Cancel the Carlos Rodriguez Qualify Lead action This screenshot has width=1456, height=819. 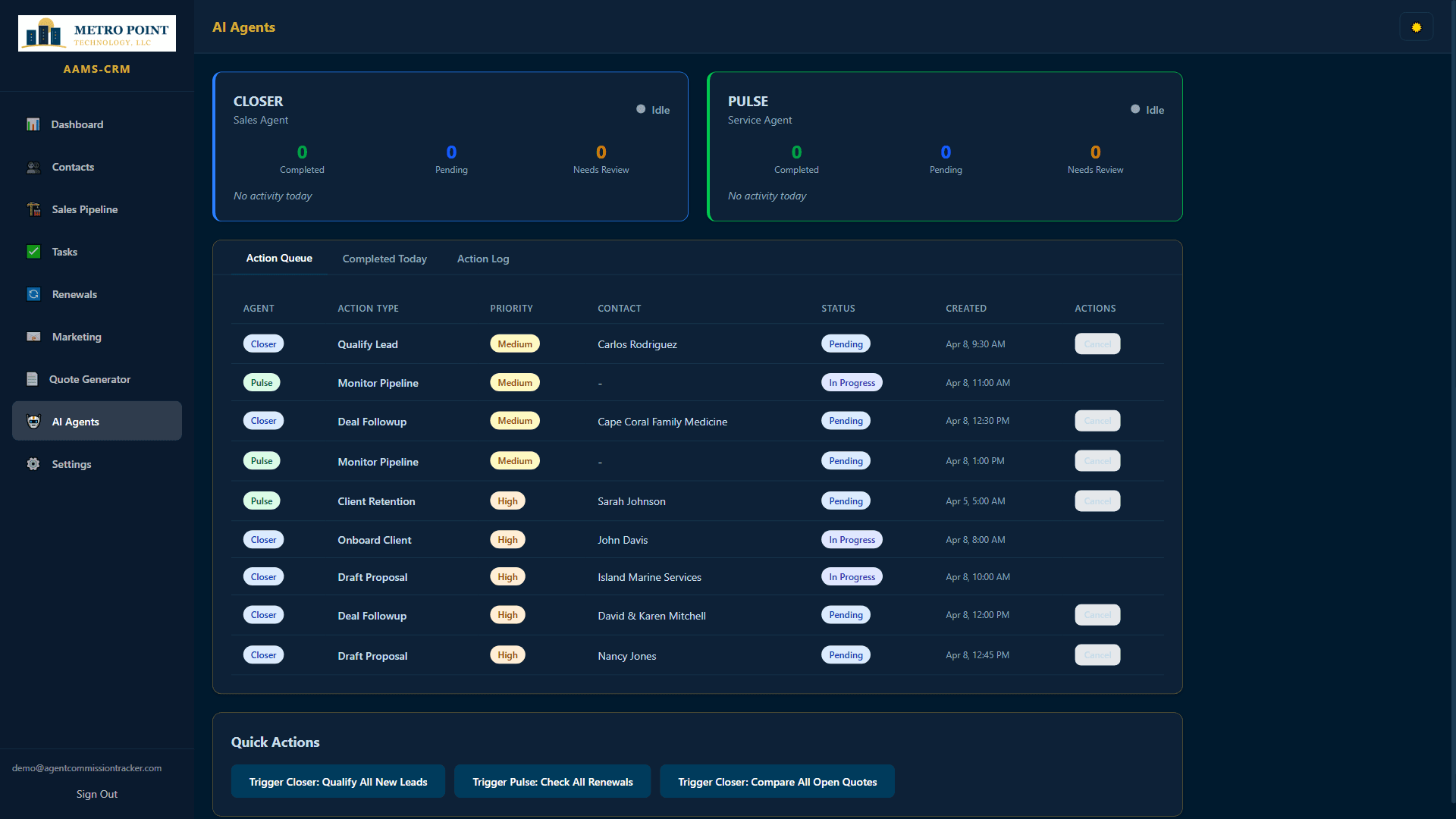click(1097, 344)
